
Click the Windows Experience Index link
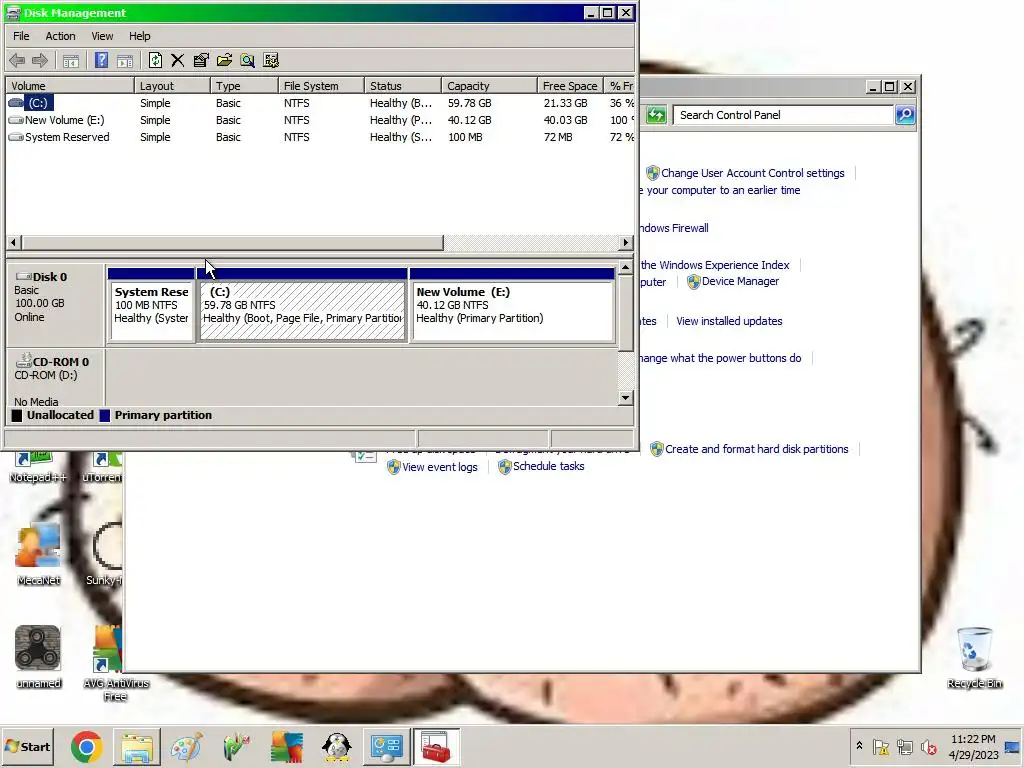[x=715, y=265]
